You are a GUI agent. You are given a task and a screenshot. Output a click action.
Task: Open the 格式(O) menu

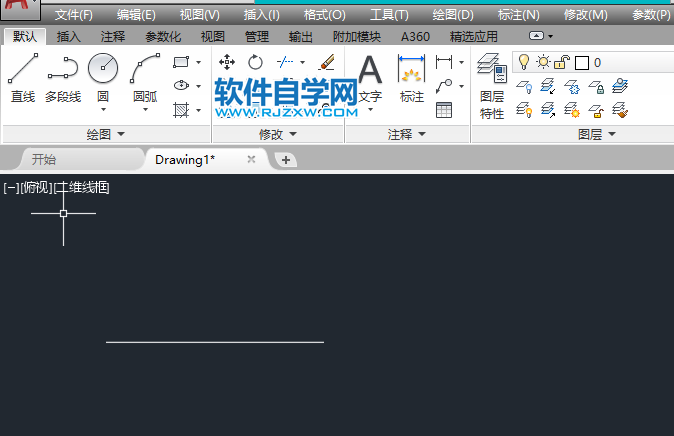324,15
